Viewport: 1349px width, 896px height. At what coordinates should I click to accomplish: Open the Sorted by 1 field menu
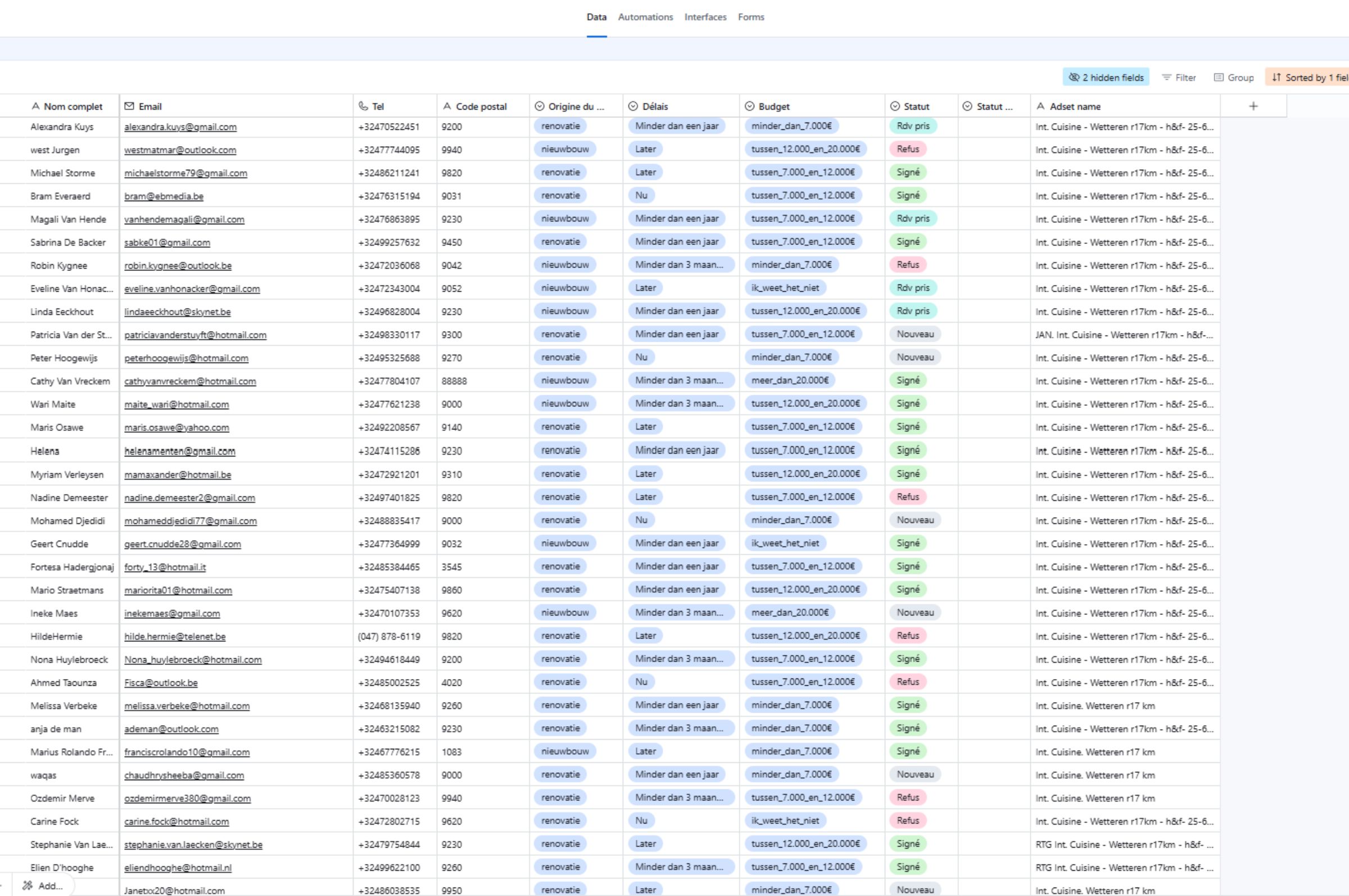click(x=1309, y=77)
